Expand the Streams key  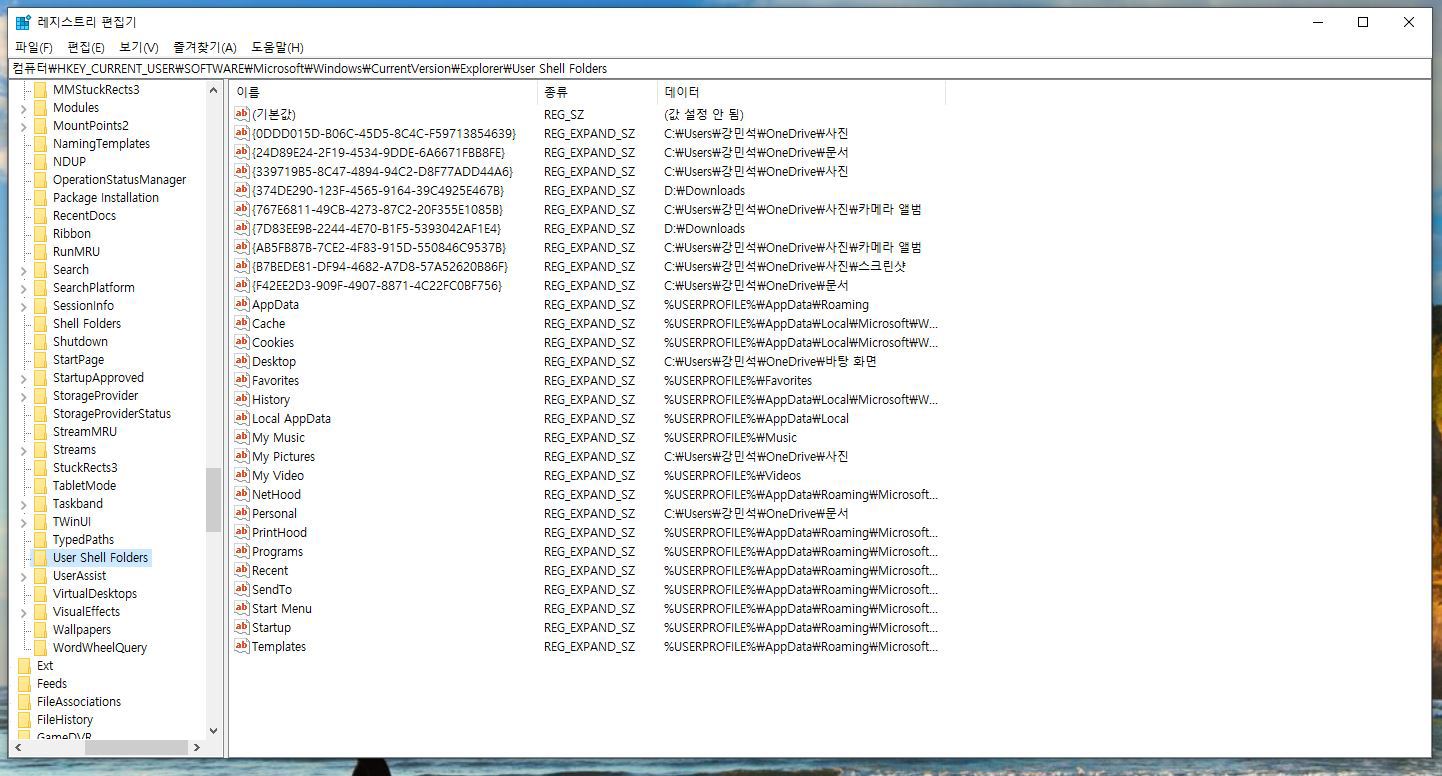point(24,450)
